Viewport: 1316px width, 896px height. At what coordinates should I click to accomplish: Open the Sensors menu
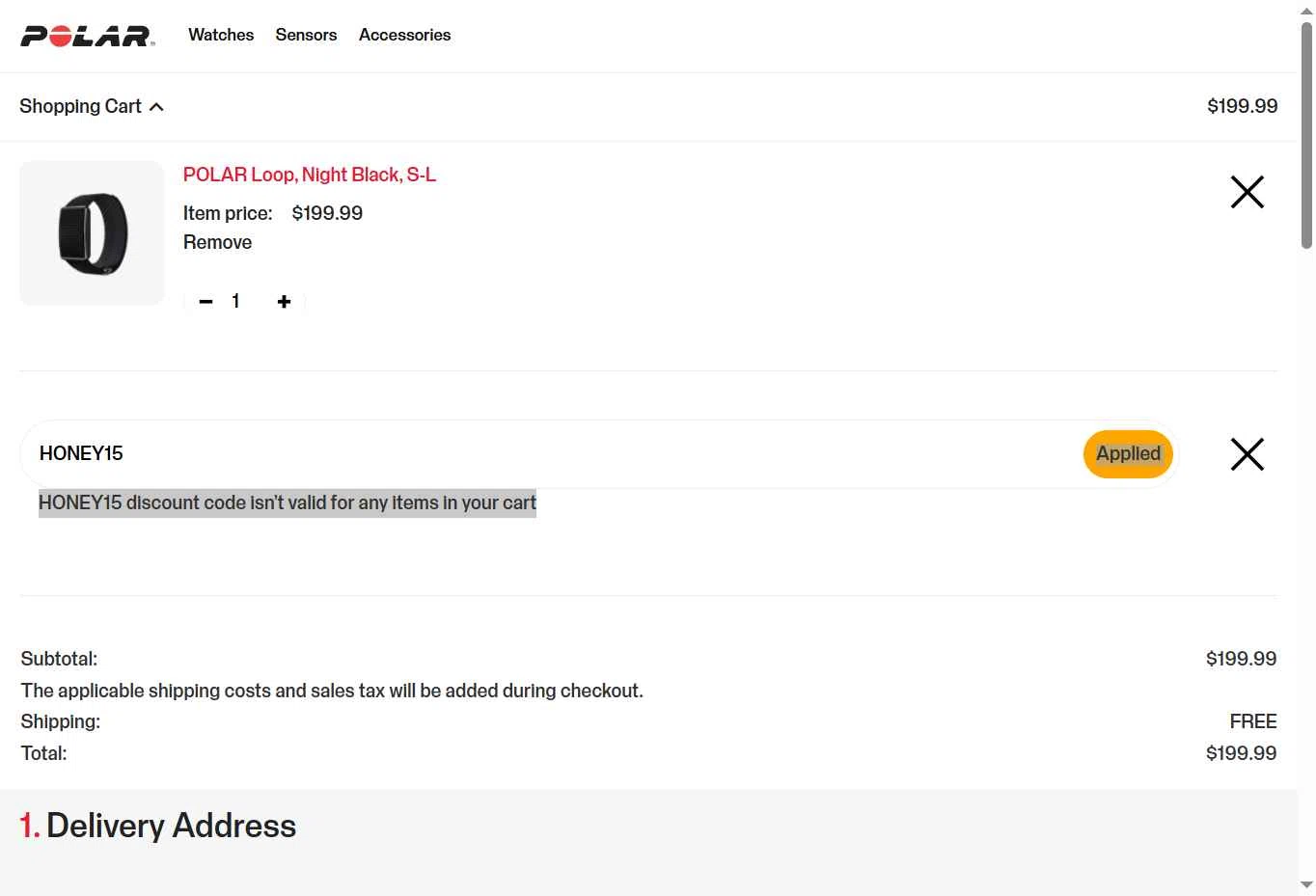[x=306, y=35]
